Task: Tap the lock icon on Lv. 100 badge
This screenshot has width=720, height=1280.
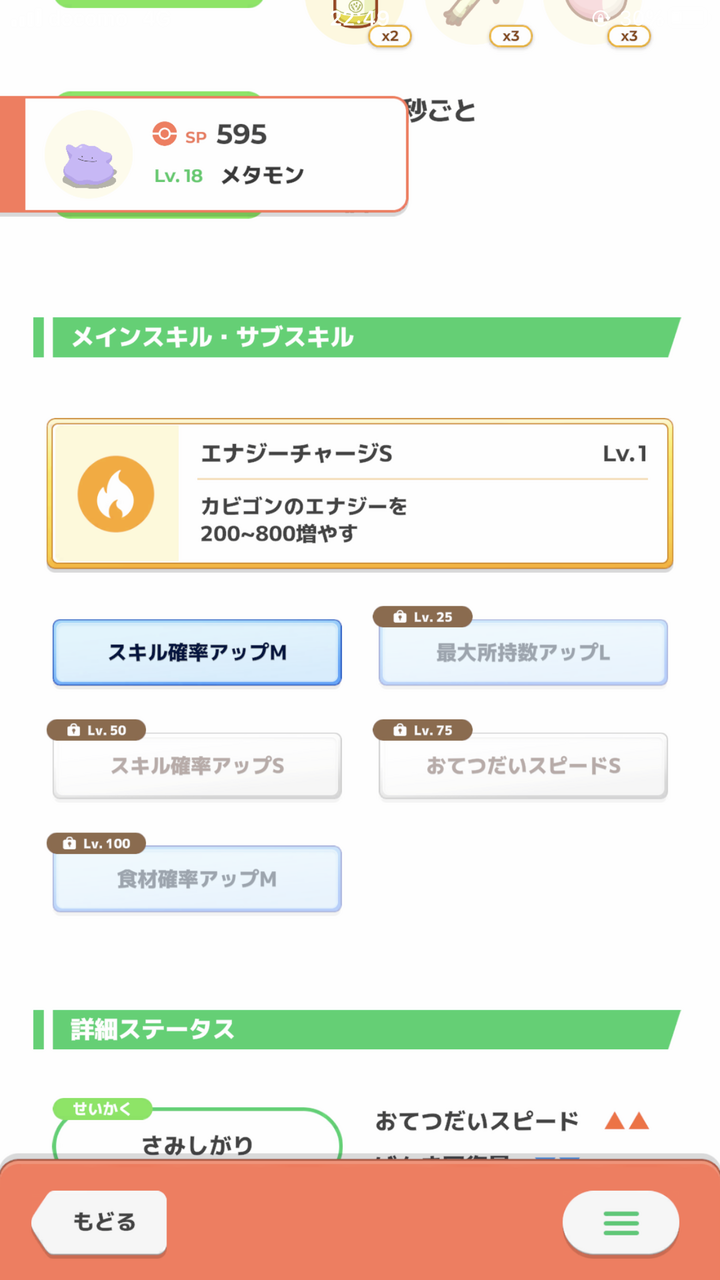Action: click(x=69, y=843)
